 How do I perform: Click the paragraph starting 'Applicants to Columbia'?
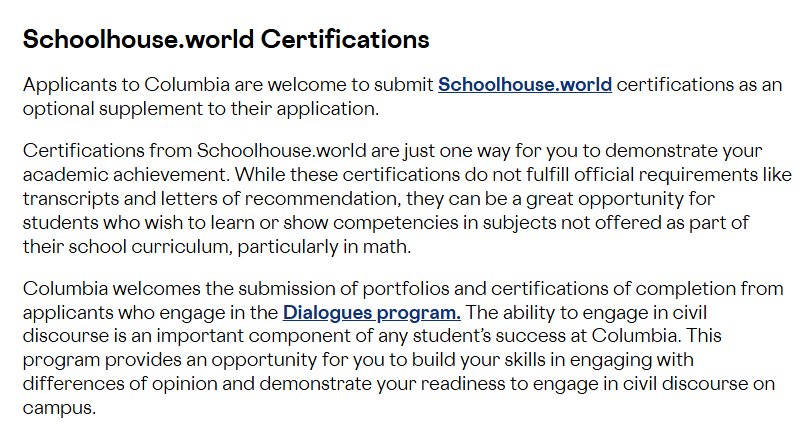tap(402, 97)
